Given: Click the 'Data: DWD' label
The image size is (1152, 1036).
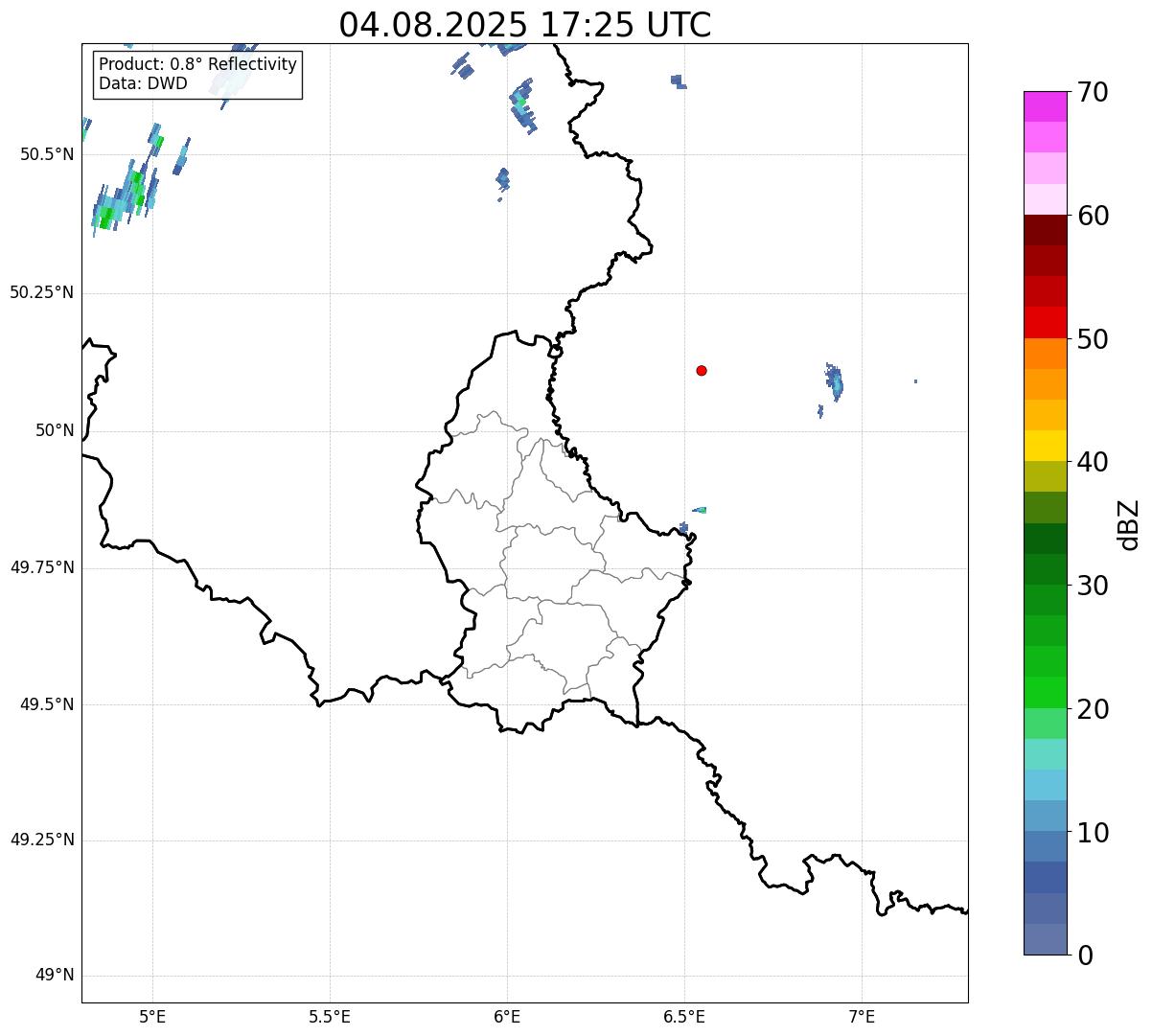Looking at the screenshot, I should pos(143,83).
